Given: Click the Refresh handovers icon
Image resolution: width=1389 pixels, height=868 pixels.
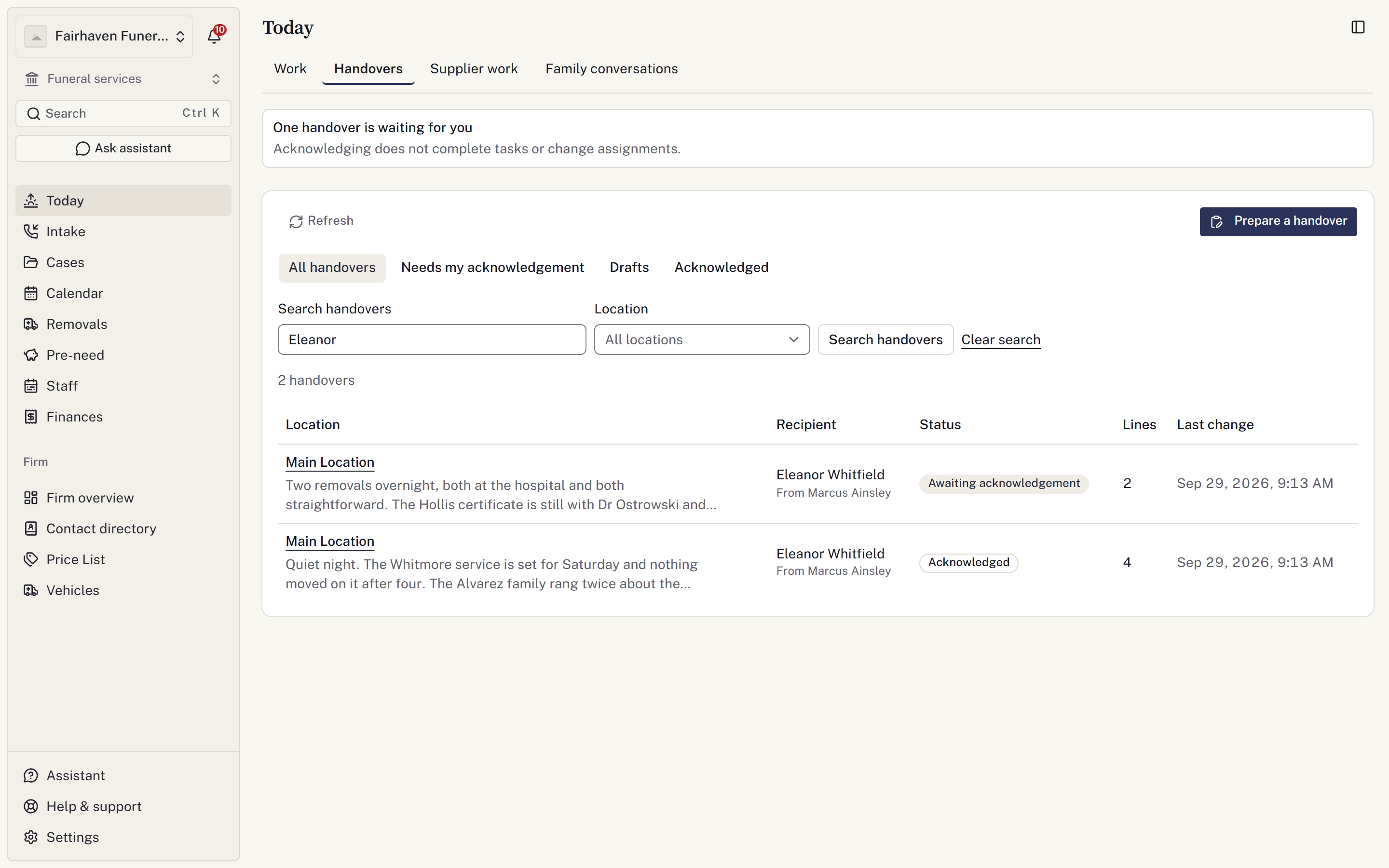Looking at the screenshot, I should pyautogui.click(x=296, y=222).
